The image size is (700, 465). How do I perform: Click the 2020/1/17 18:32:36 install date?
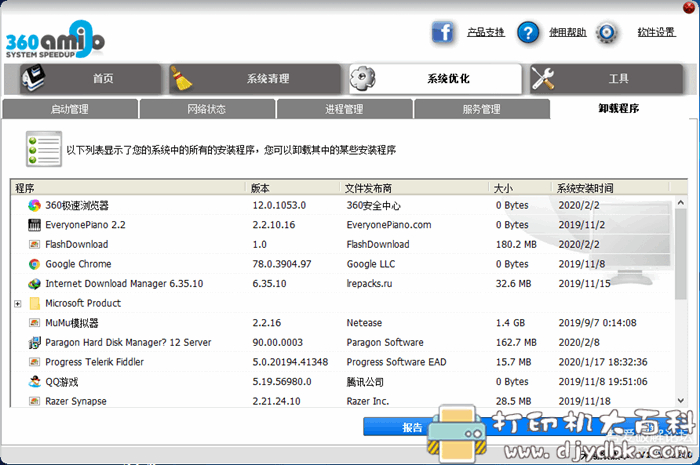pyautogui.click(x=603, y=362)
